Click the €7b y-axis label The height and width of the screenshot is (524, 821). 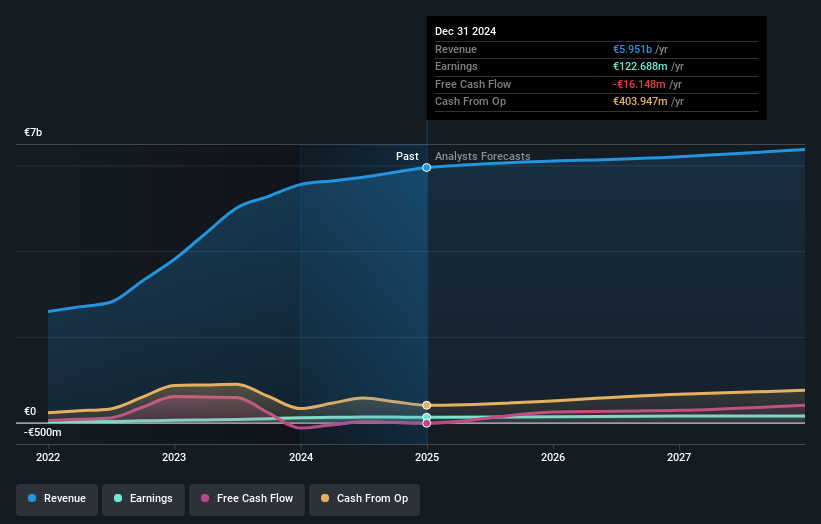coord(33,132)
